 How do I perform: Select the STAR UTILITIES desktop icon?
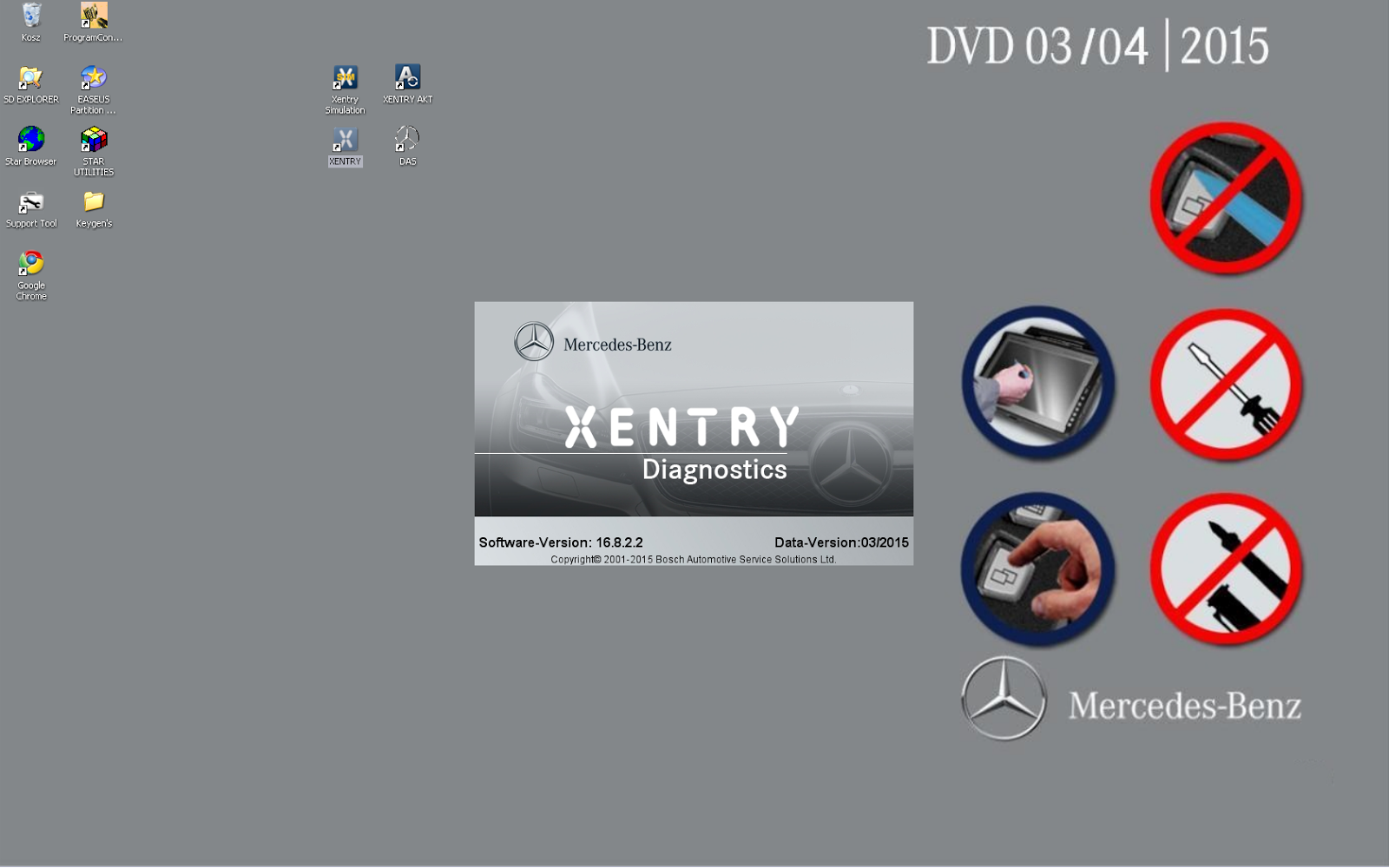point(93,151)
